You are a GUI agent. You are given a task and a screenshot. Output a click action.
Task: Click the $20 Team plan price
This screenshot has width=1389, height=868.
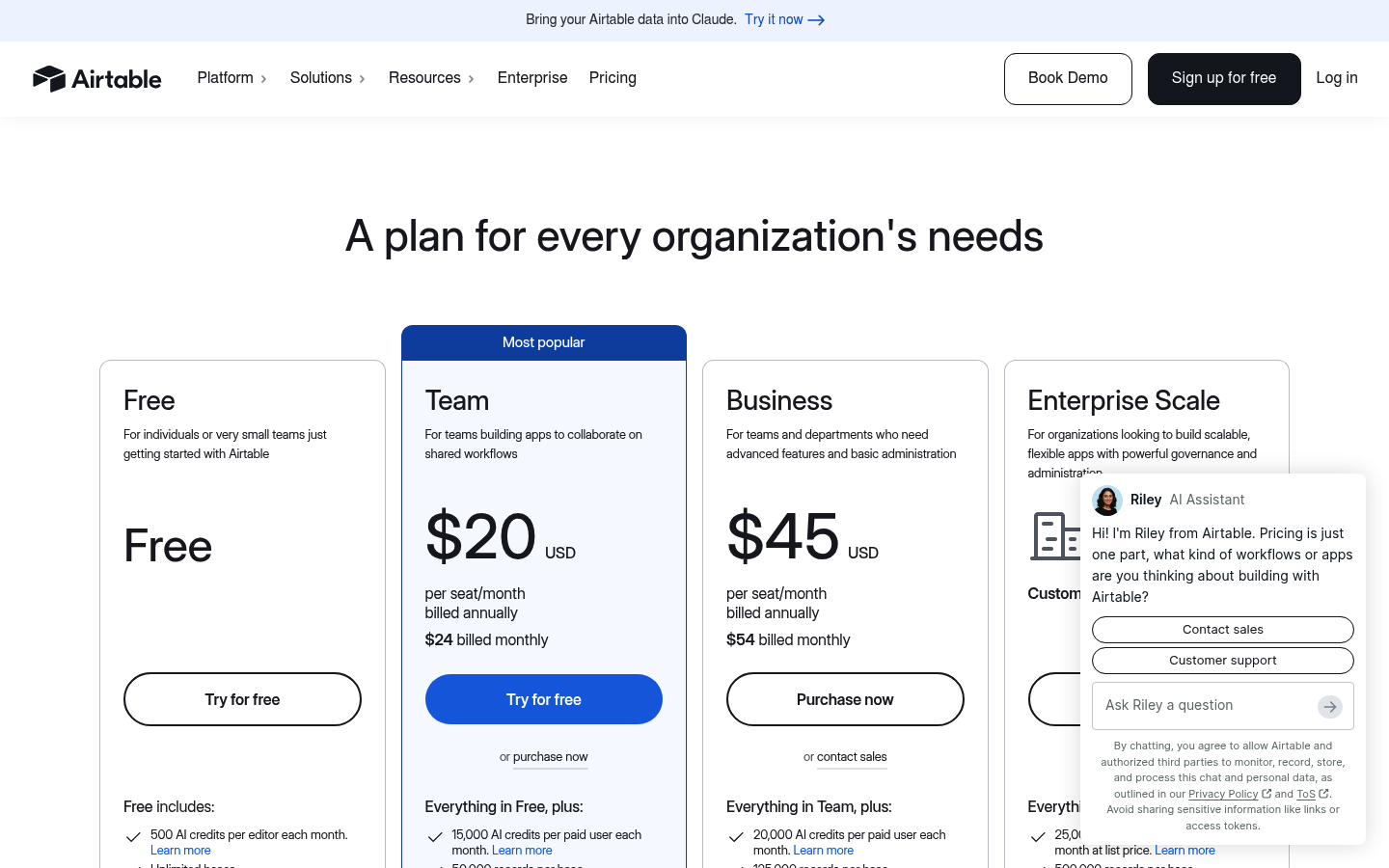(480, 536)
